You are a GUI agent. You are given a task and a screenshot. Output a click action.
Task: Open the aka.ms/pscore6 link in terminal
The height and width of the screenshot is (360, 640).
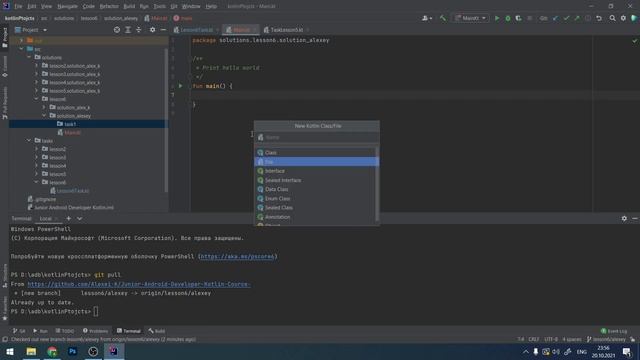pos(237,257)
